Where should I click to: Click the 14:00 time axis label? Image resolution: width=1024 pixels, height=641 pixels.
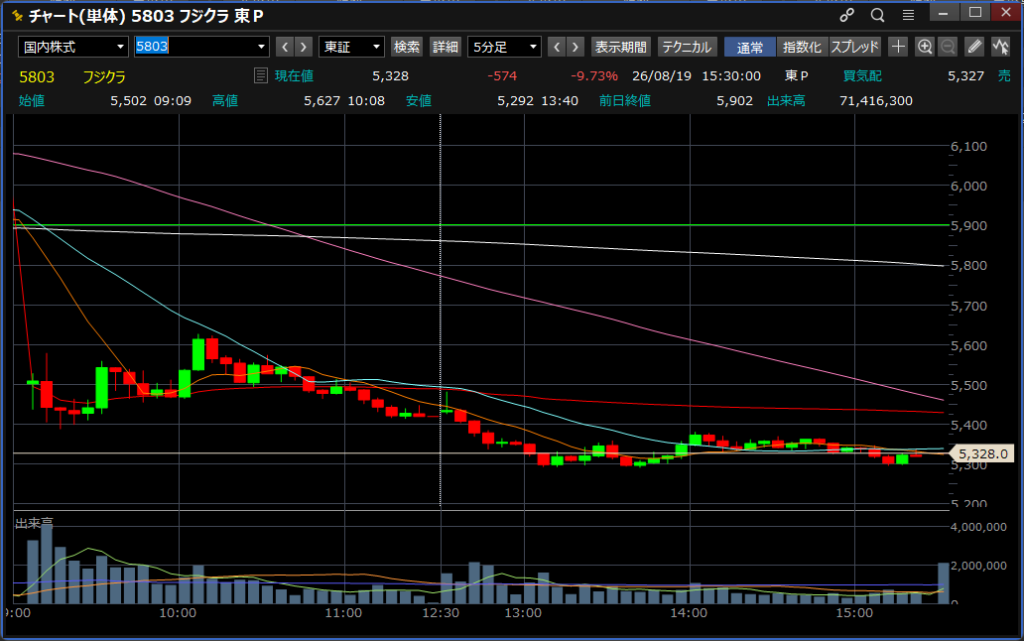688,613
